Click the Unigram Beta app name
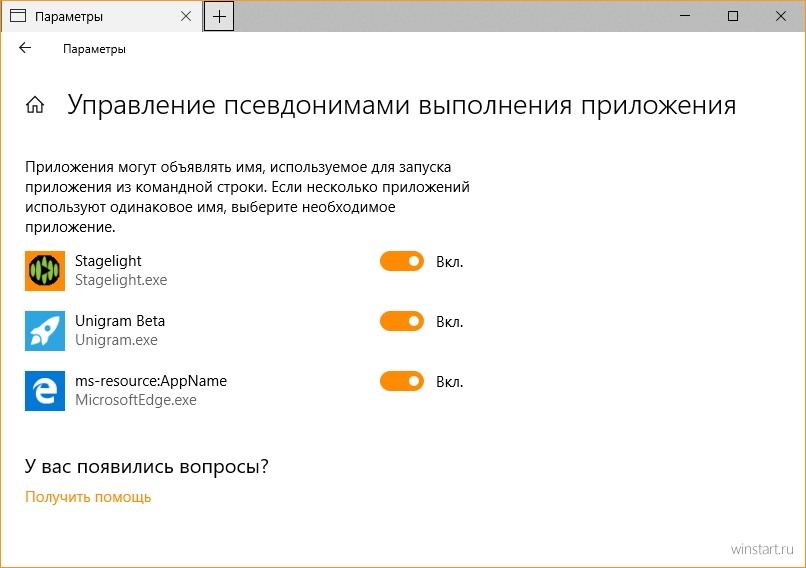Screen dimensions: 806x568 (120, 321)
